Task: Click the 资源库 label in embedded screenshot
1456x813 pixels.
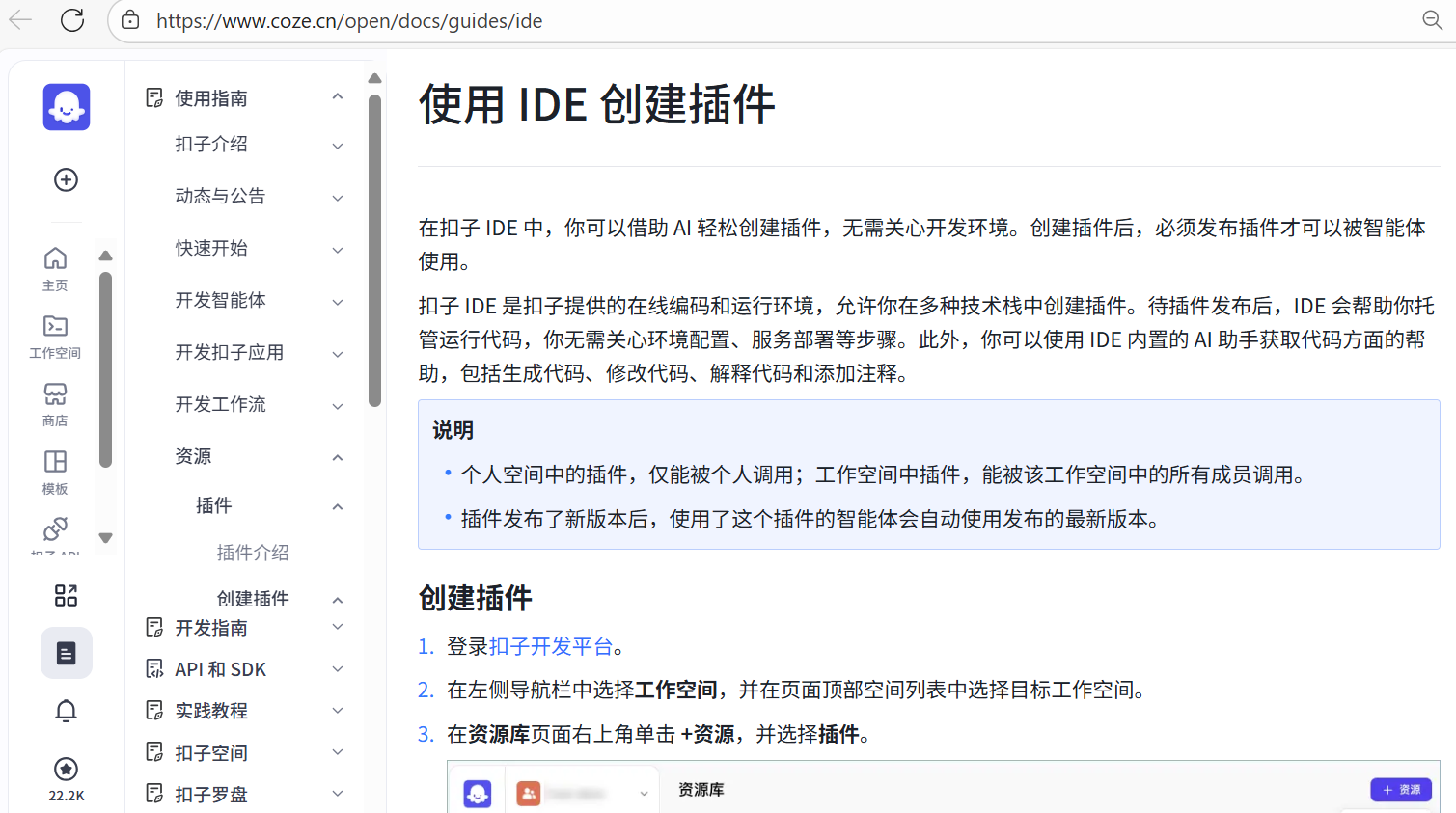Action: [701, 790]
